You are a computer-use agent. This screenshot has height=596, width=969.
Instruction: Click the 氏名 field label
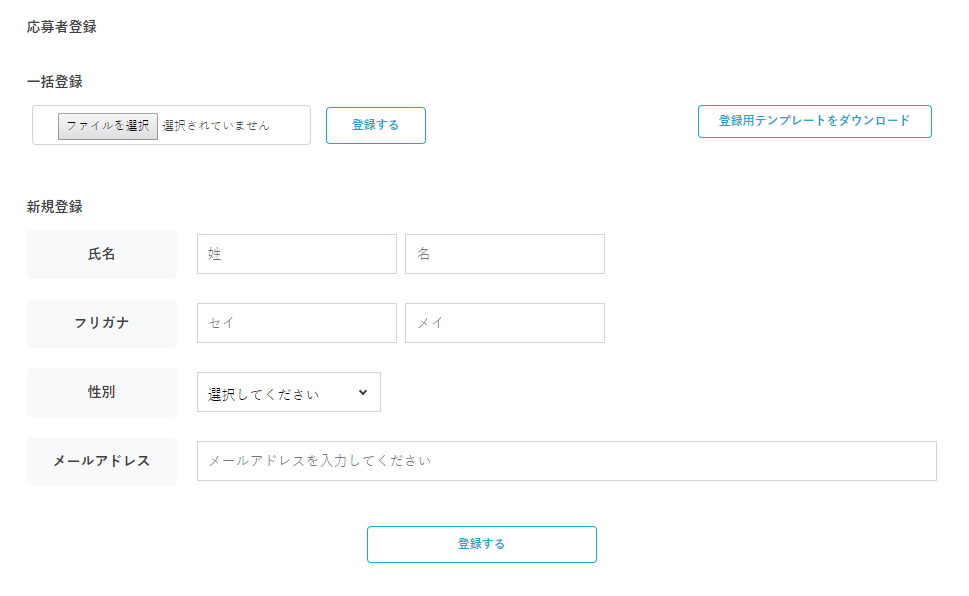pyautogui.click(x=102, y=254)
